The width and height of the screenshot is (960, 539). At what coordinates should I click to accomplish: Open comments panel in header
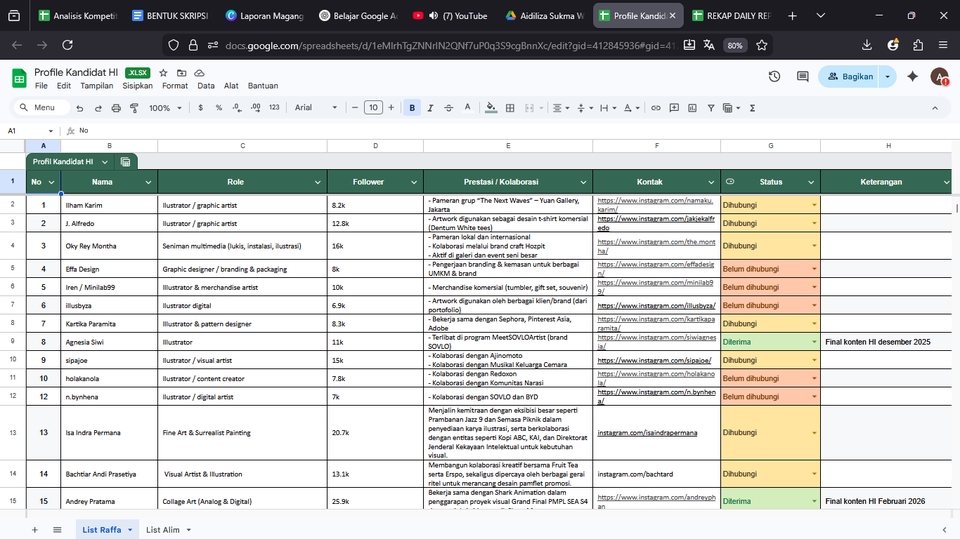pos(803,77)
